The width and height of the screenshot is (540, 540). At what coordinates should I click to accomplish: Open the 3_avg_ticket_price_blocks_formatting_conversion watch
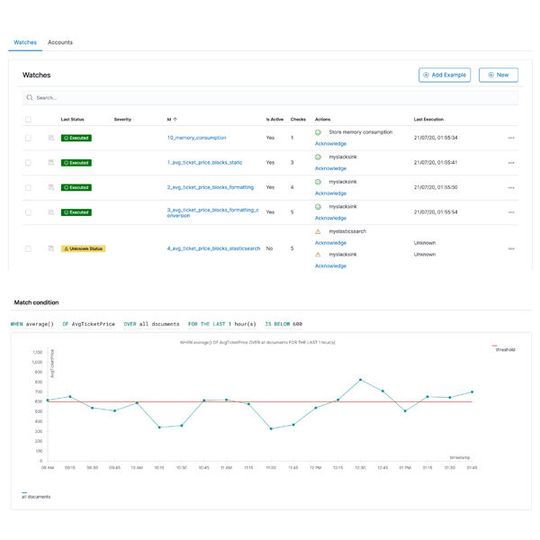click(212, 212)
